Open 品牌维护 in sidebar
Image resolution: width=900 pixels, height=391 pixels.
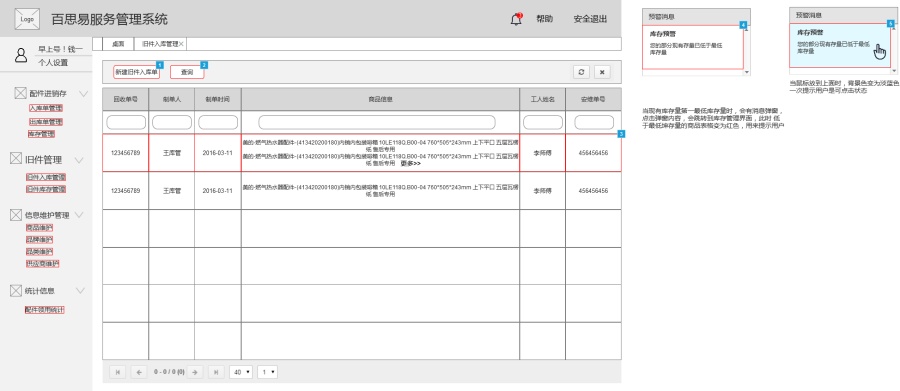[40, 239]
